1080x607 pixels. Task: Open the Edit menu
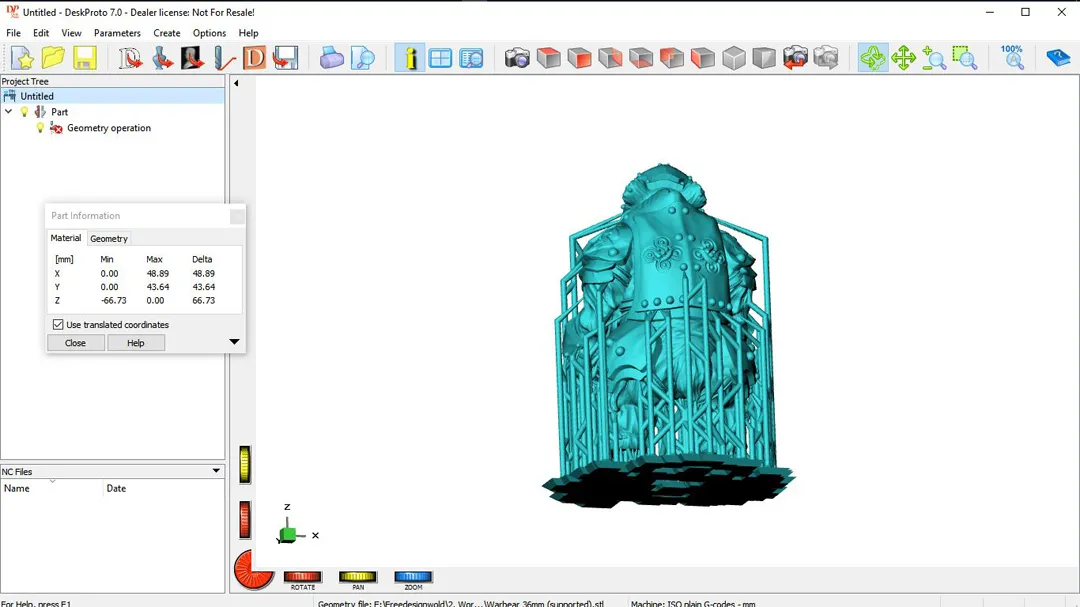(41, 33)
